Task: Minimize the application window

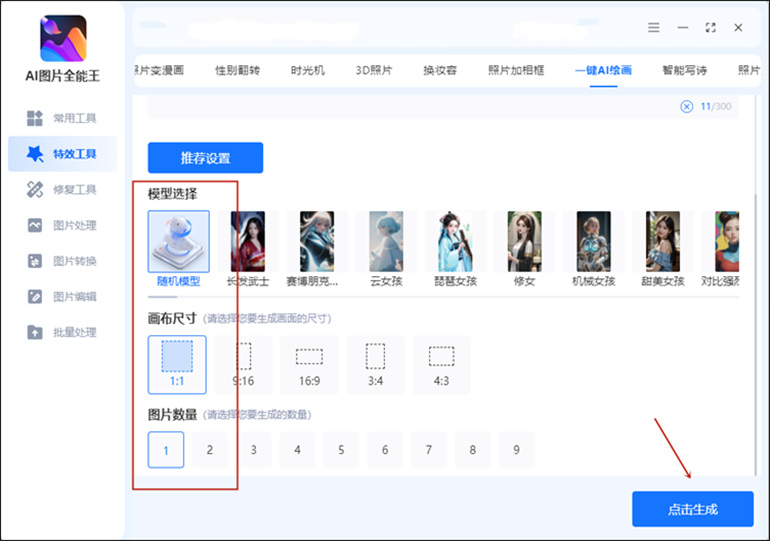Action: coord(683,27)
